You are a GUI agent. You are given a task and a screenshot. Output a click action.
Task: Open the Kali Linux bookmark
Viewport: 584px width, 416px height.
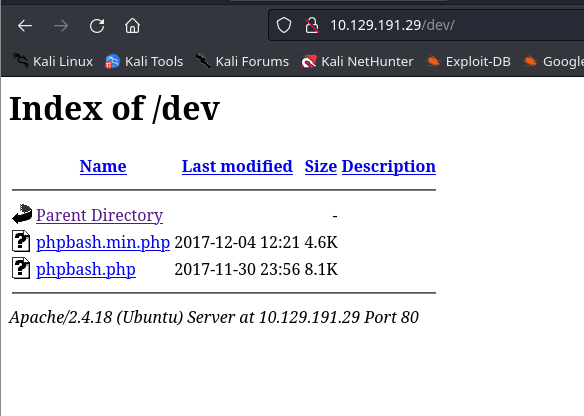[53, 61]
